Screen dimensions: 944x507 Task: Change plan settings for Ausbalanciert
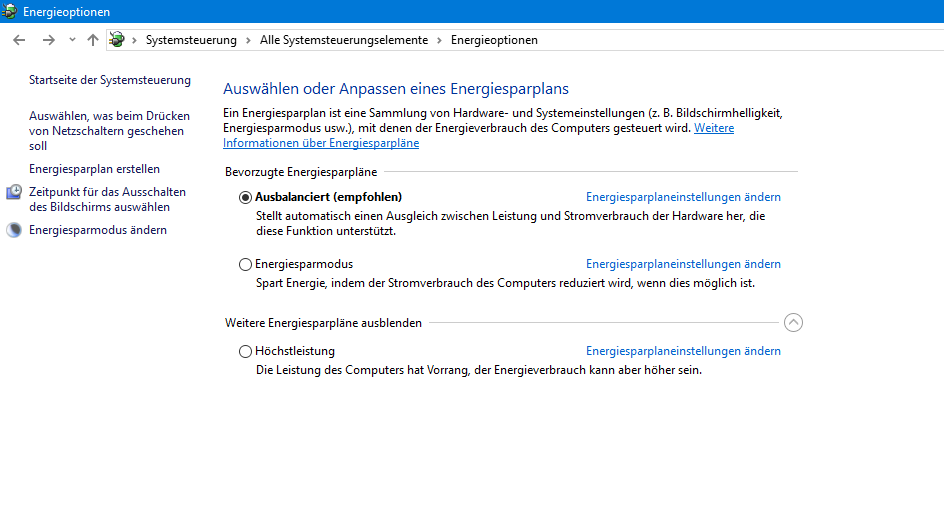click(683, 197)
